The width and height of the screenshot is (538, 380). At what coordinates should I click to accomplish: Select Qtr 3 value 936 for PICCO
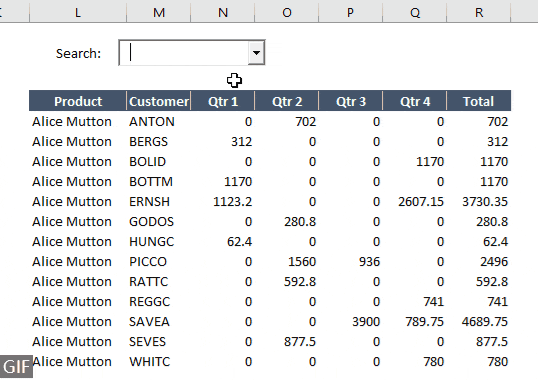[370, 261]
